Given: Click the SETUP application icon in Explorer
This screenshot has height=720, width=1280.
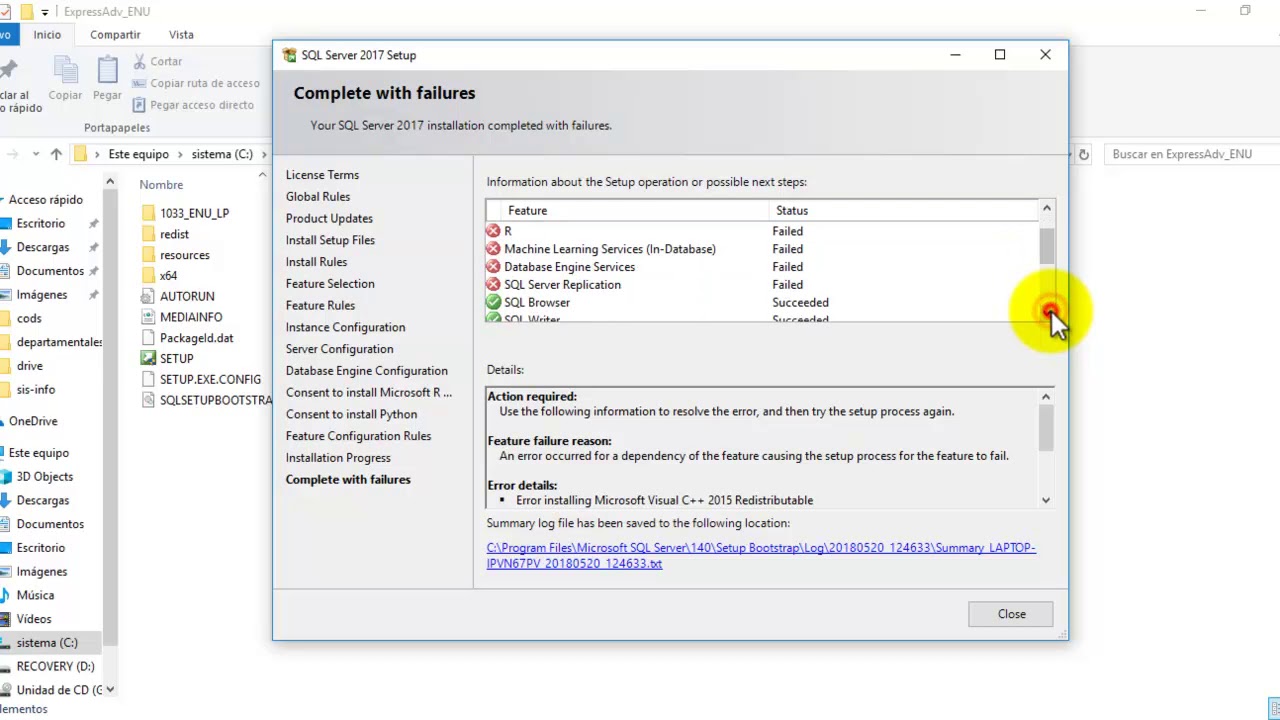Looking at the screenshot, I should (148, 358).
